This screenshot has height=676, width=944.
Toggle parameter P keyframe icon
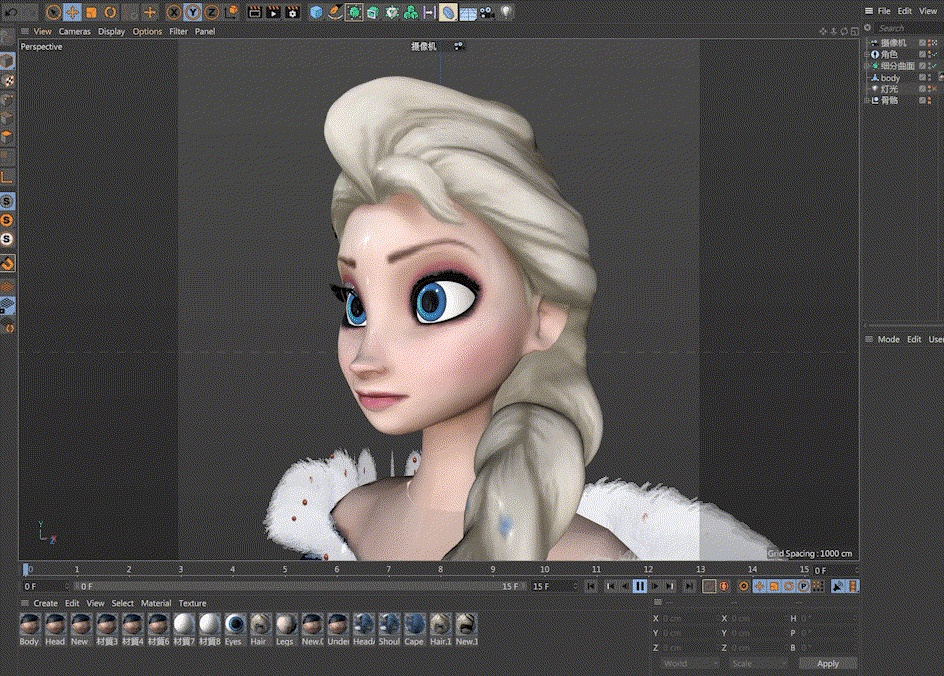[x=804, y=586]
